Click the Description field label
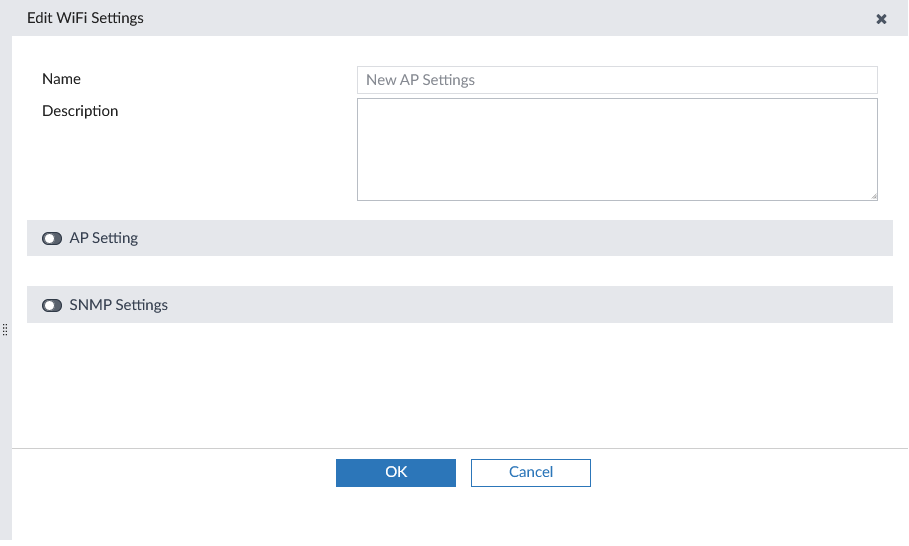The width and height of the screenshot is (909, 546). 80,111
